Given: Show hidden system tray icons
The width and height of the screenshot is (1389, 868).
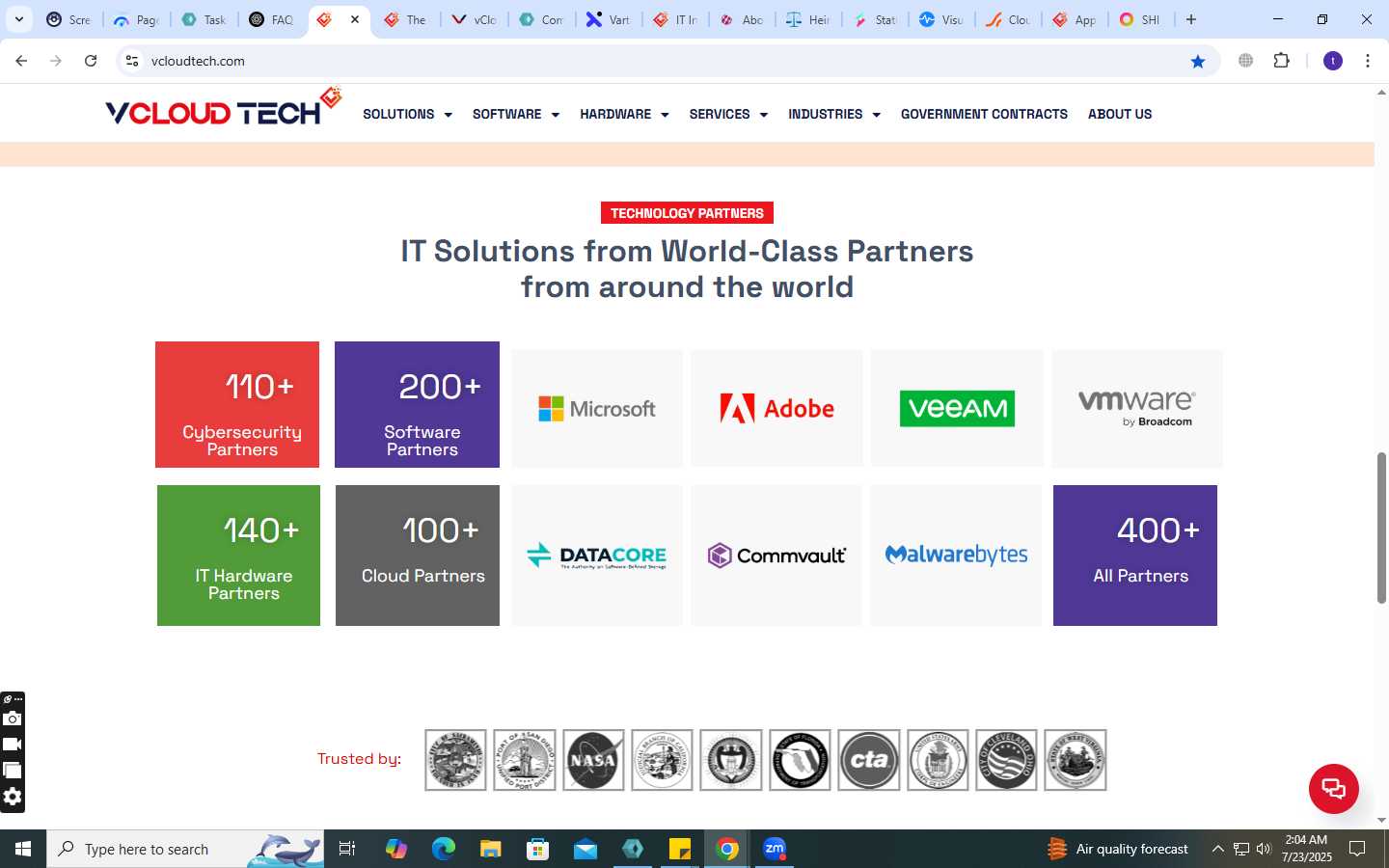Looking at the screenshot, I should [x=1217, y=849].
